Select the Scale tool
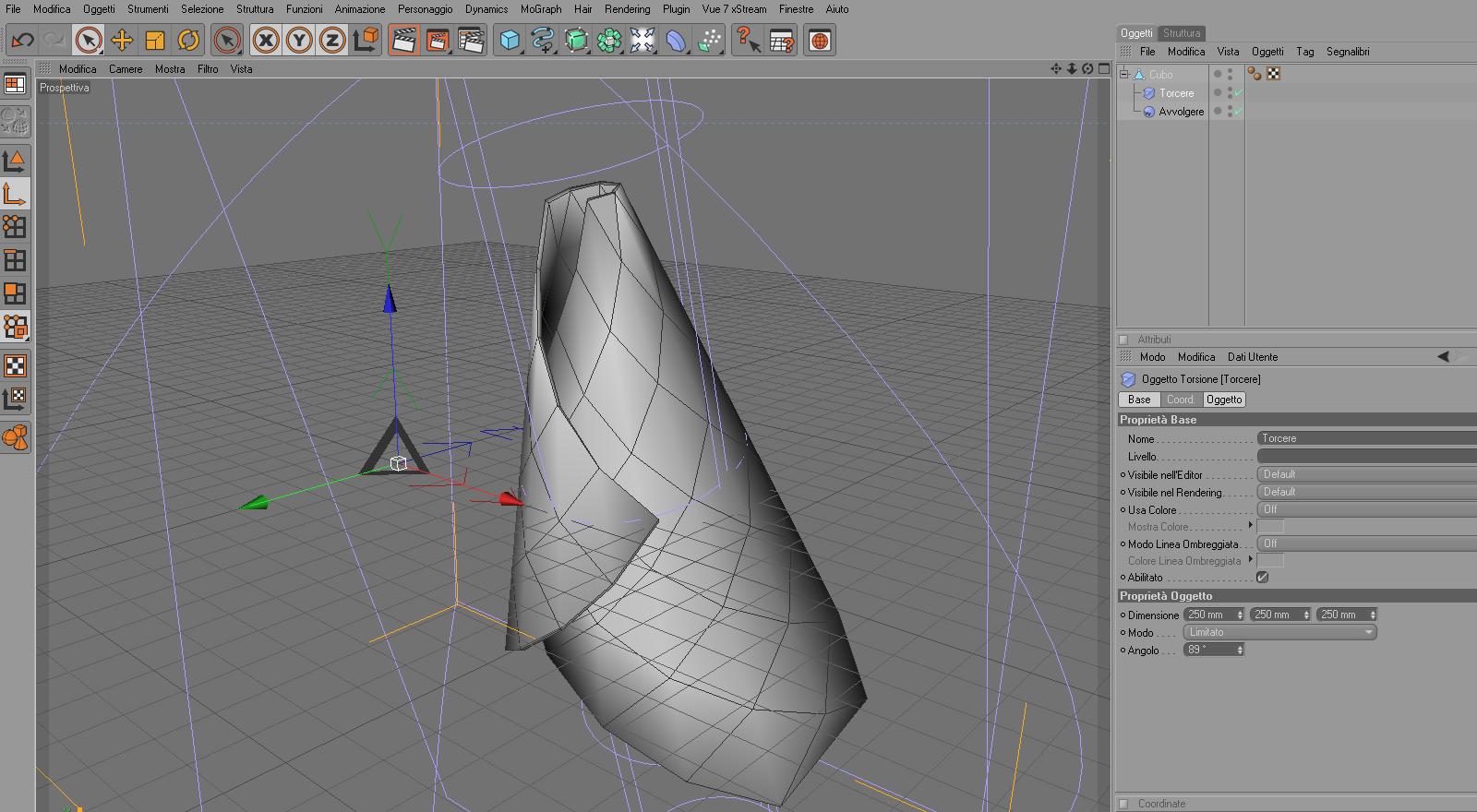Screen dimensions: 1477x812 [155, 41]
